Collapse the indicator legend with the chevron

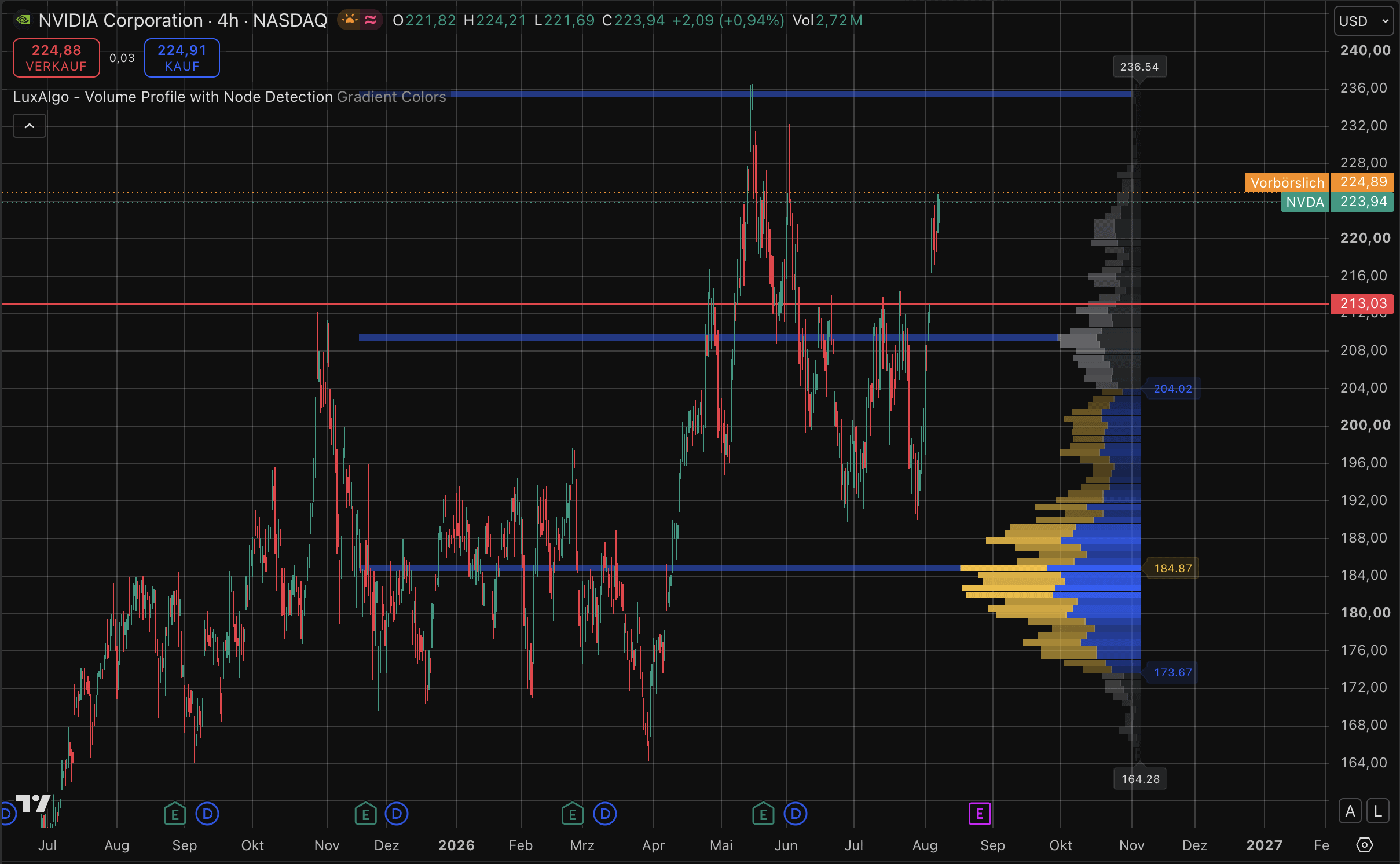pyautogui.click(x=30, y=126)
